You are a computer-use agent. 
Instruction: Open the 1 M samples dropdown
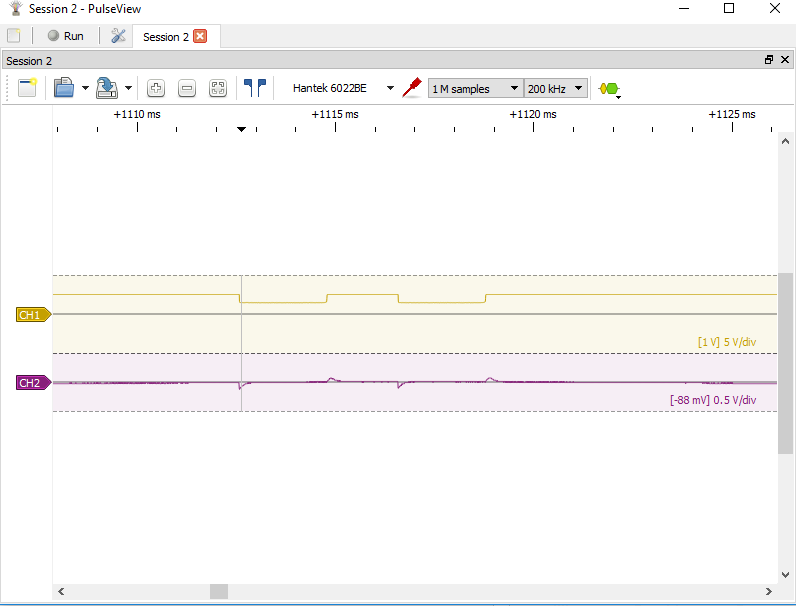(x=476, y=89)
